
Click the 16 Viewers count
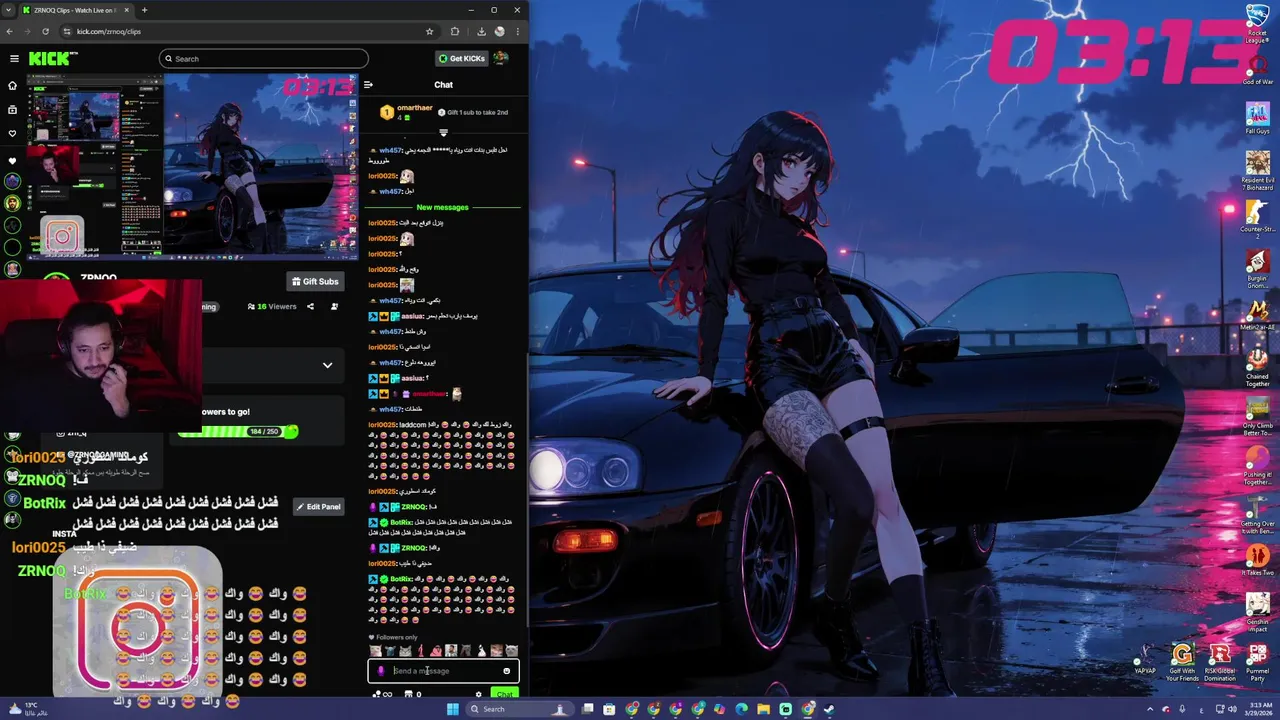[x=272, y=307]
